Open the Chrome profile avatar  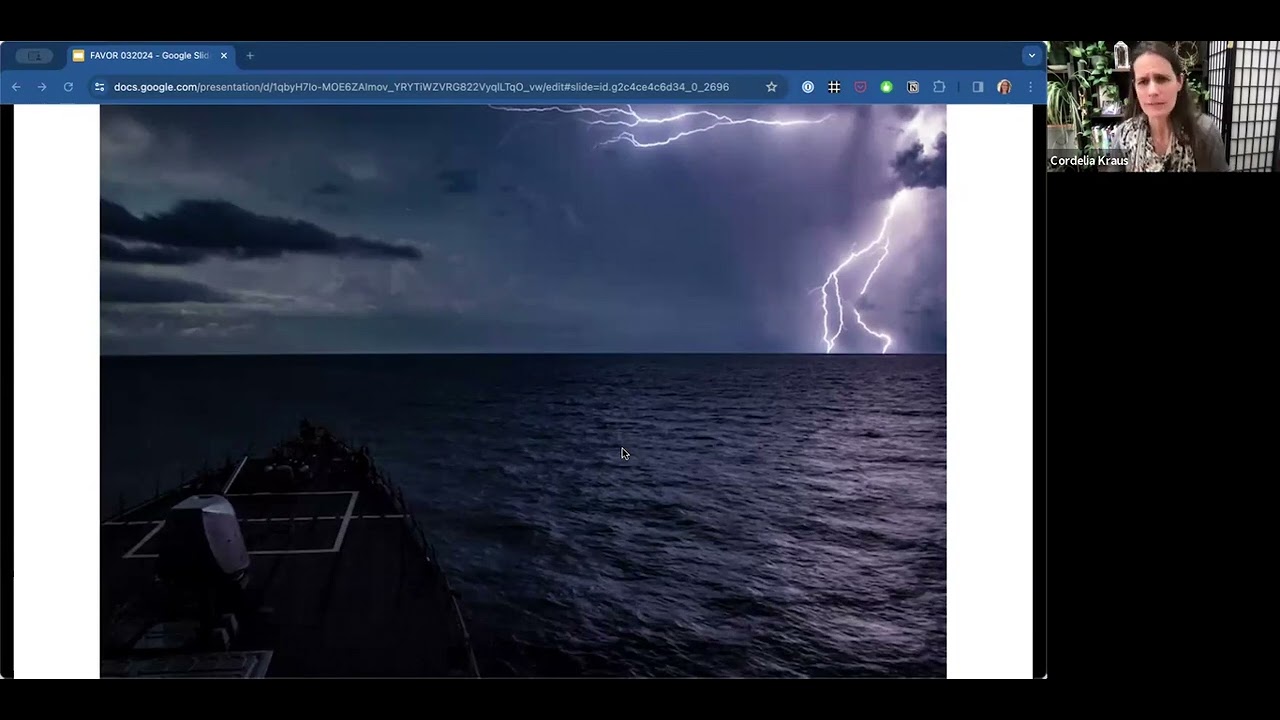pos(1004,87)
